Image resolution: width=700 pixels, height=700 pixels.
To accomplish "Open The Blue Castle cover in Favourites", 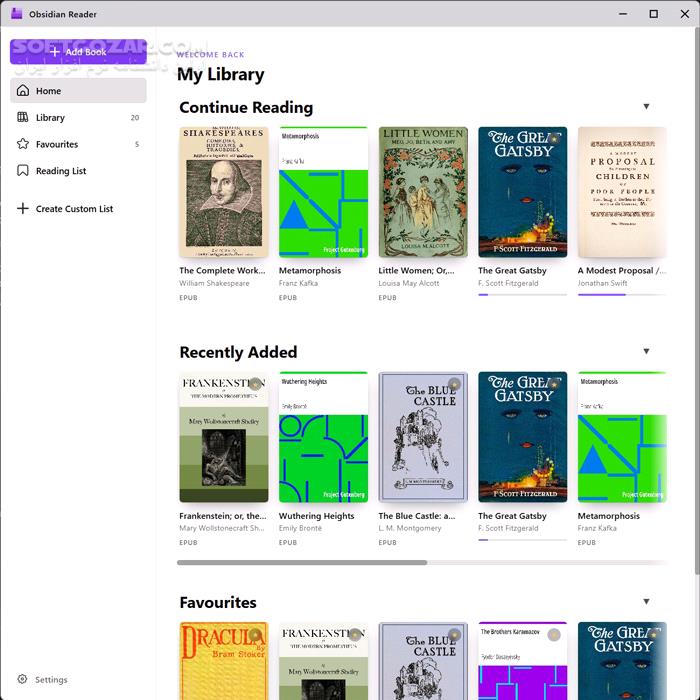I will pos(423,661).
